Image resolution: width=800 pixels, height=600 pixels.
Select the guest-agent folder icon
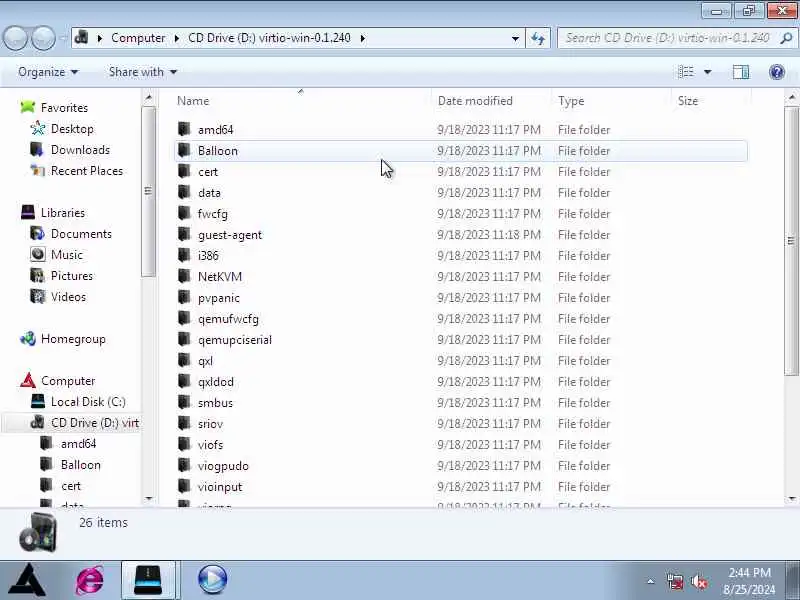184,234
